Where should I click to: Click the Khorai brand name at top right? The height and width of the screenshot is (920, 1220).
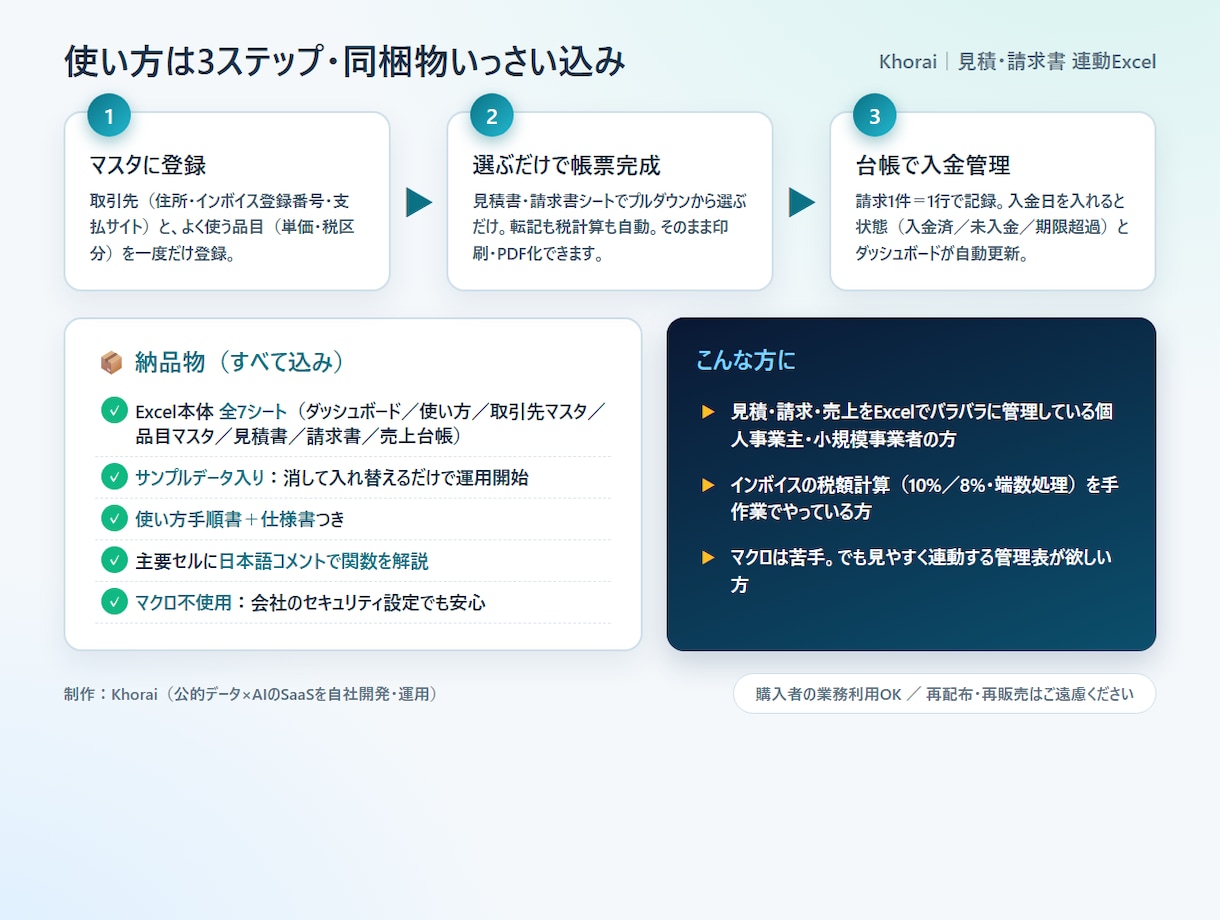(908, 62)
